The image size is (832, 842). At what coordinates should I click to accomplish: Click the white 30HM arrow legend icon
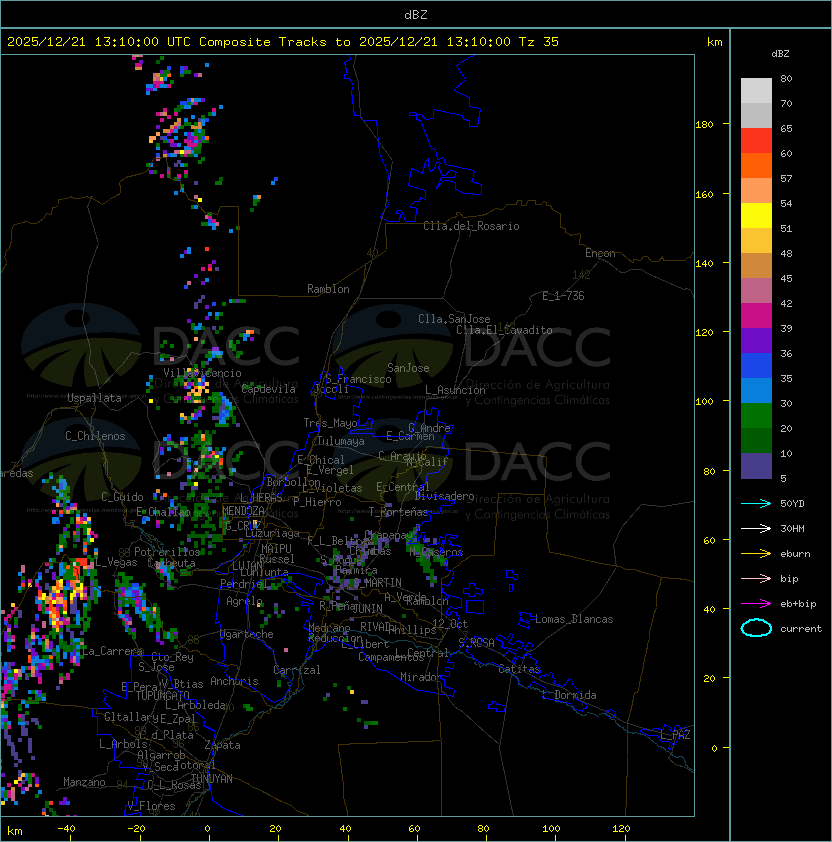pyautogui.click(x=756, y=528)
